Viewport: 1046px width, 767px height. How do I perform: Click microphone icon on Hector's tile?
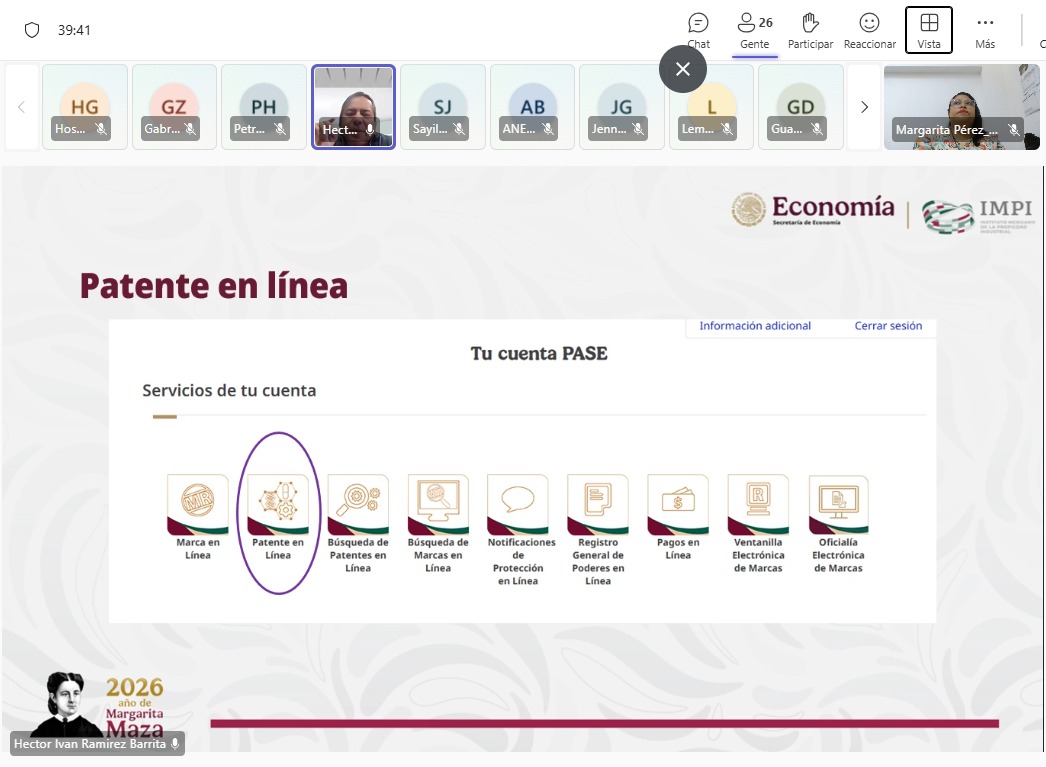coord(370,129)
